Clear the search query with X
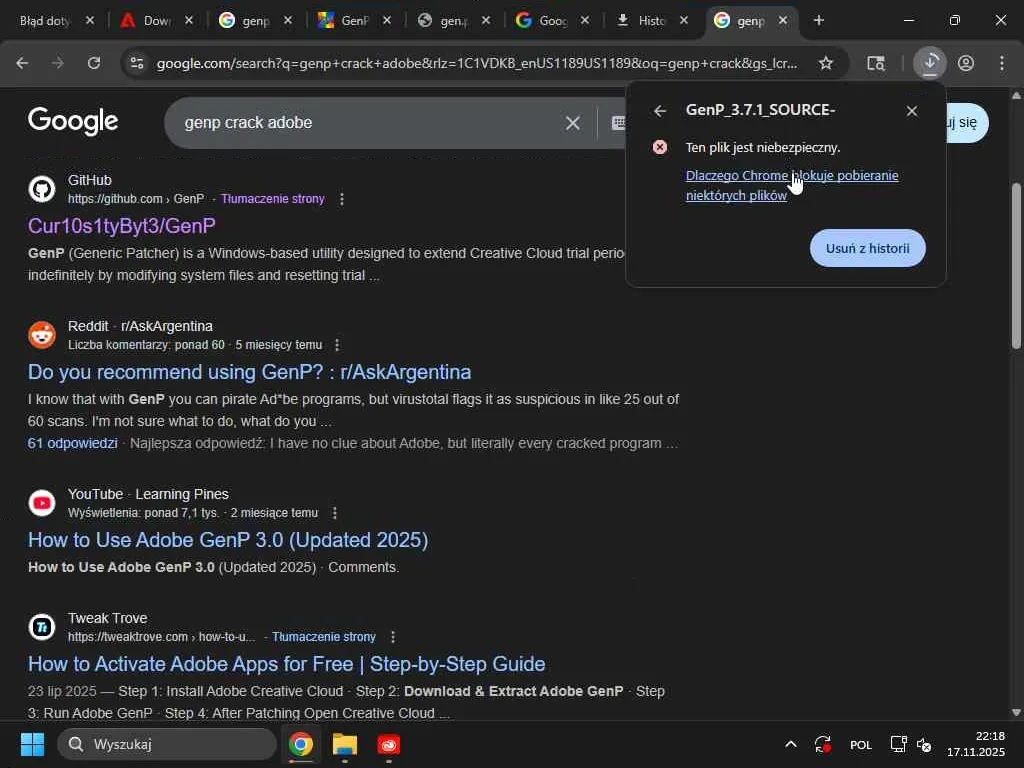 tap(573, 123)
